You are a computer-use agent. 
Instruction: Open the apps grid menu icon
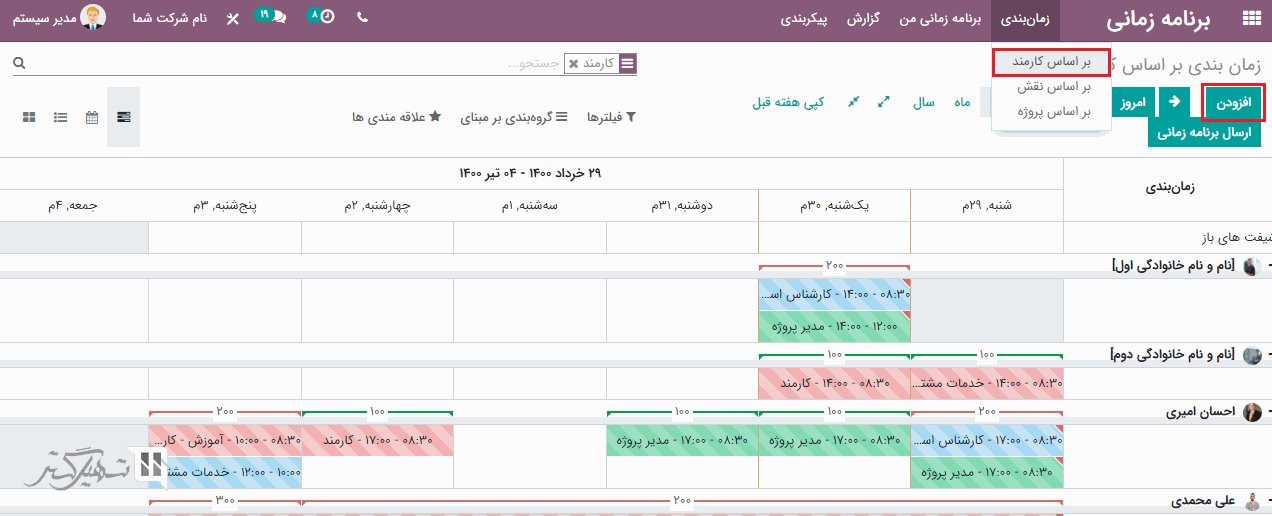click(1251, 18)
